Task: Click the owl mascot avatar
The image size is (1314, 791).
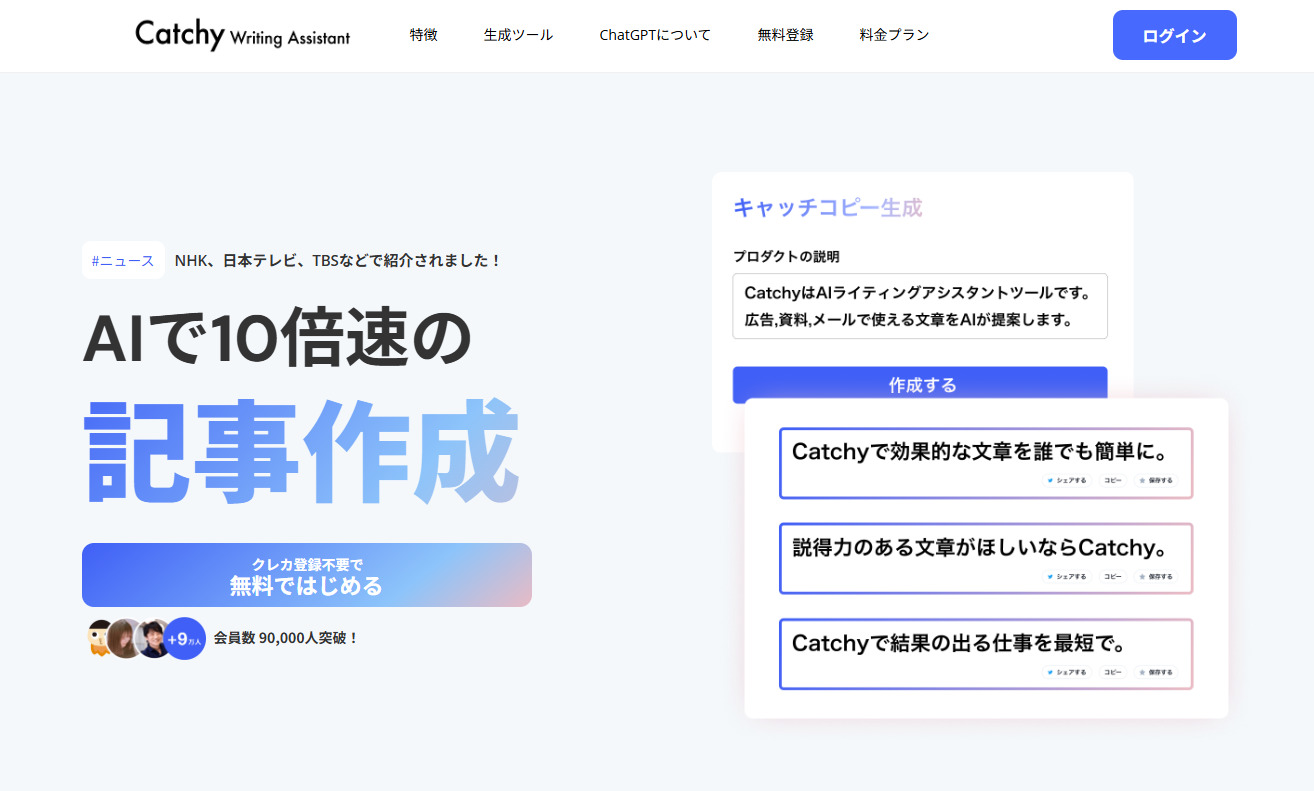Action: pos(100,638)
